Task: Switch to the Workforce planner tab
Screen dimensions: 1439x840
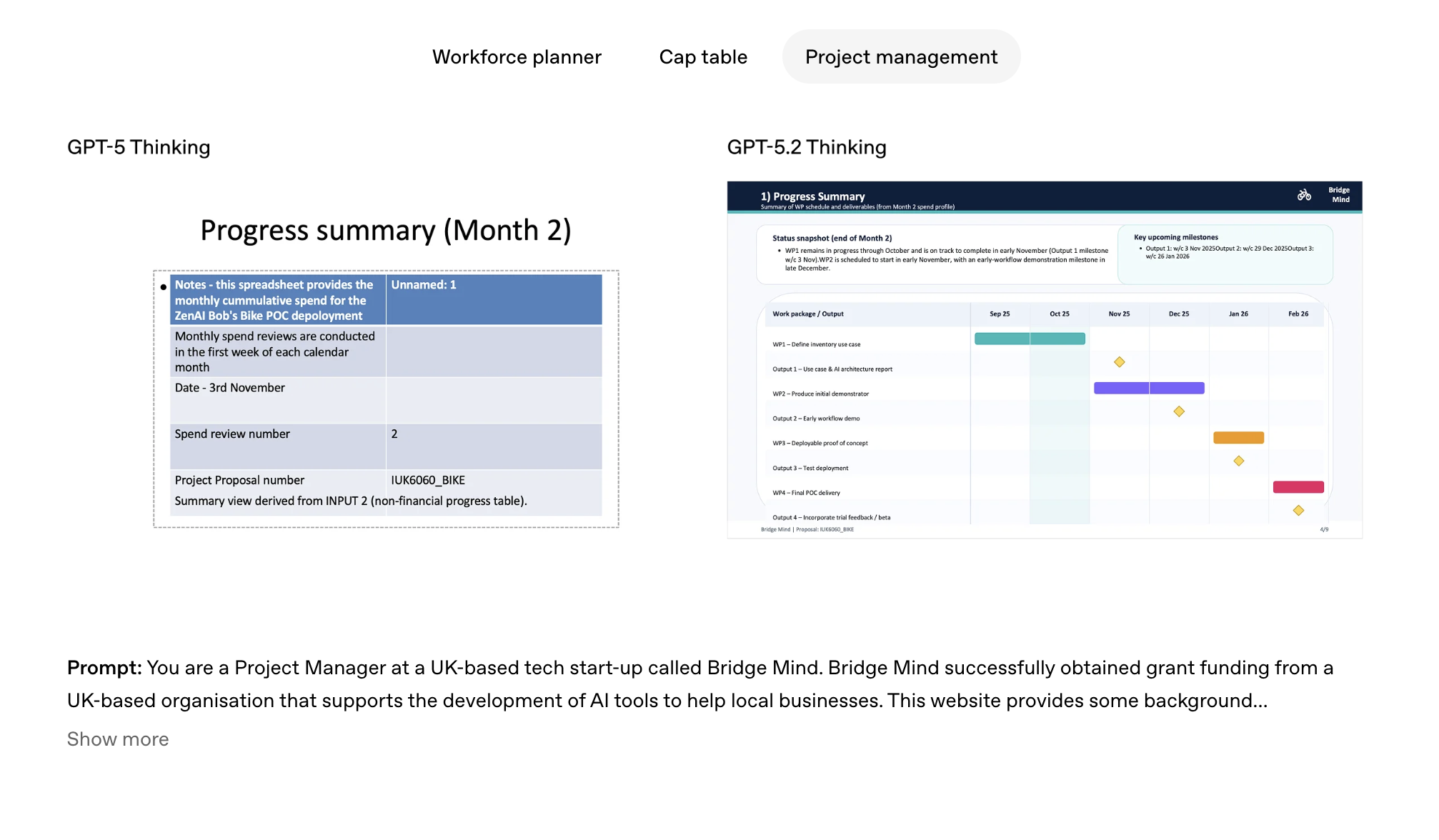Action: (517, 57)
